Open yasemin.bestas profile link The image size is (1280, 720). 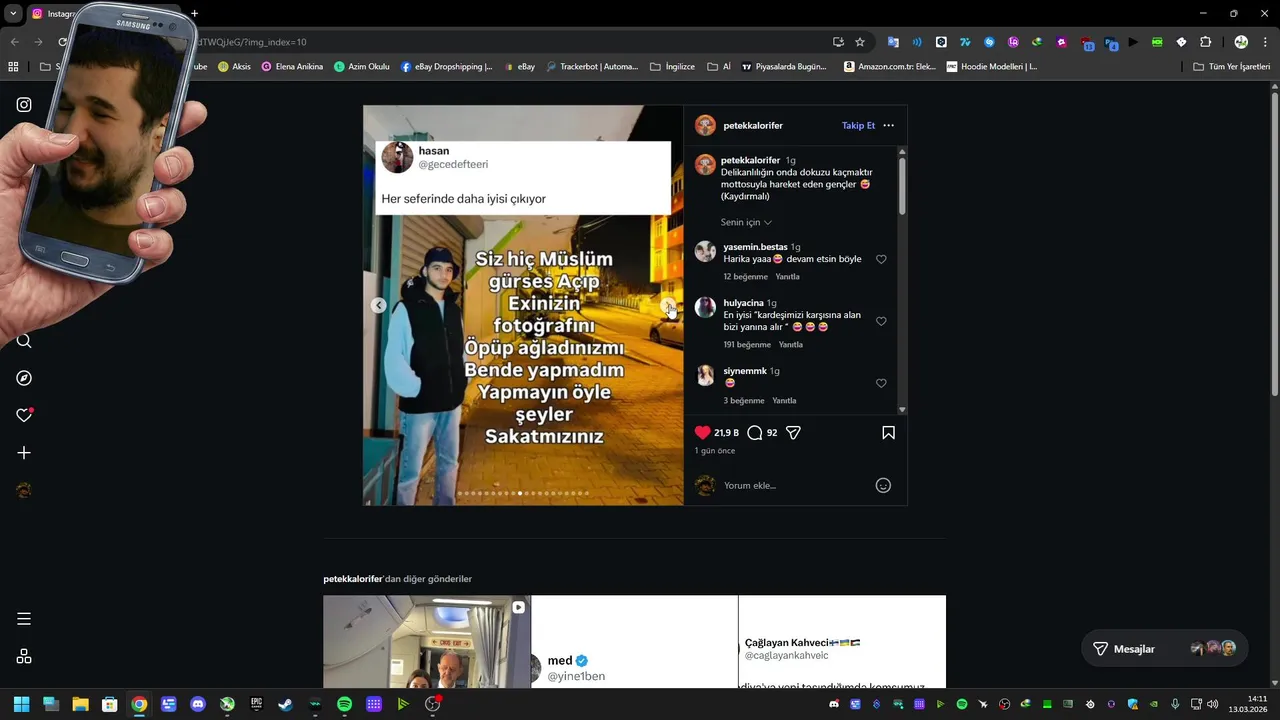[755, 247]
